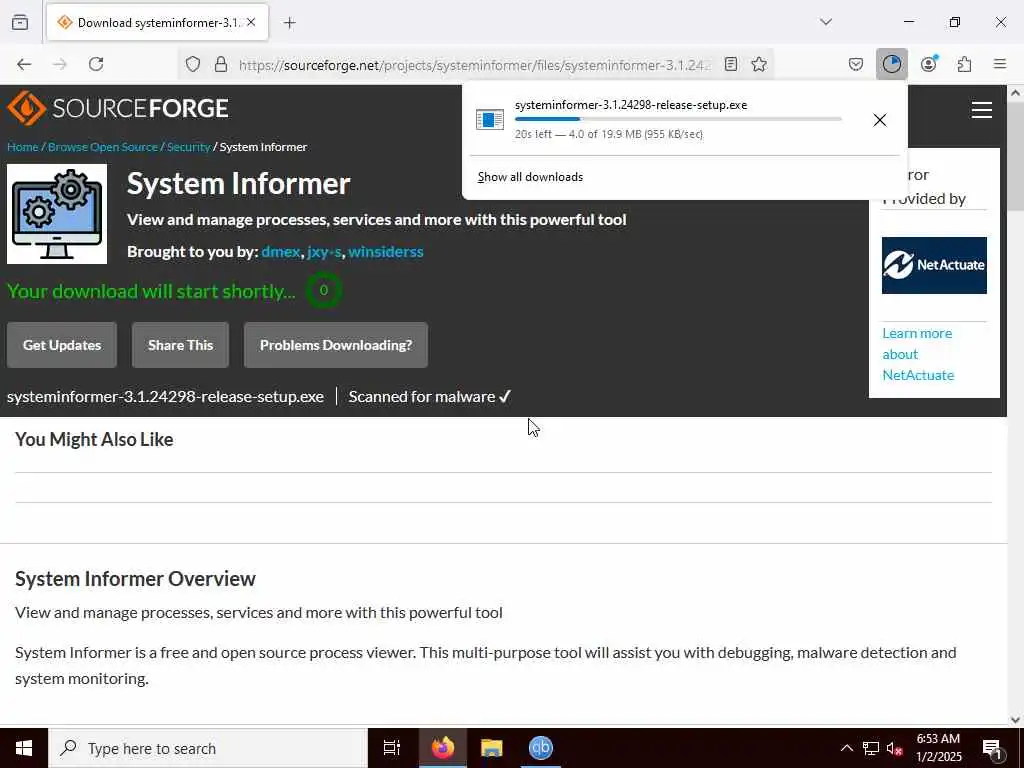Click download progress bar
This screenshot has height=768, width=1024.
tap(678, 119)
